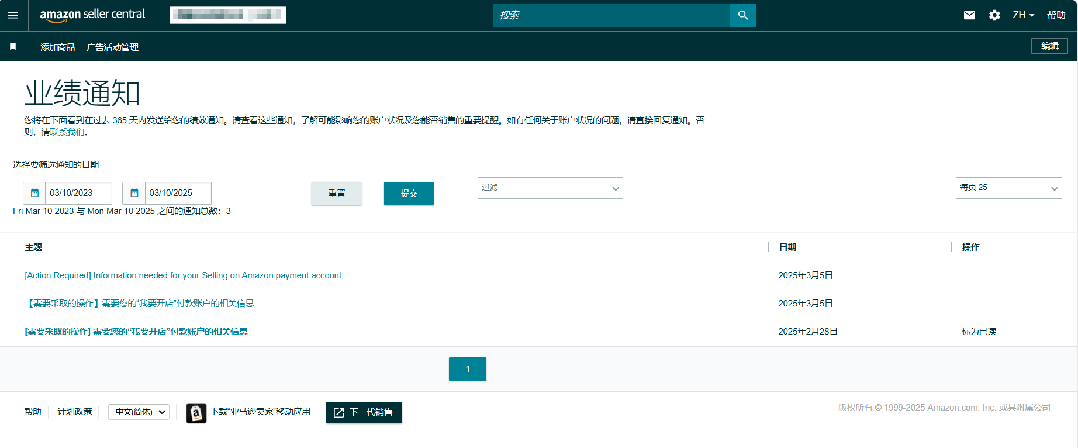Viewport: 1078px width, 448px height.
Task: Go to page 1 in pagination
Action: coord(467,369)
